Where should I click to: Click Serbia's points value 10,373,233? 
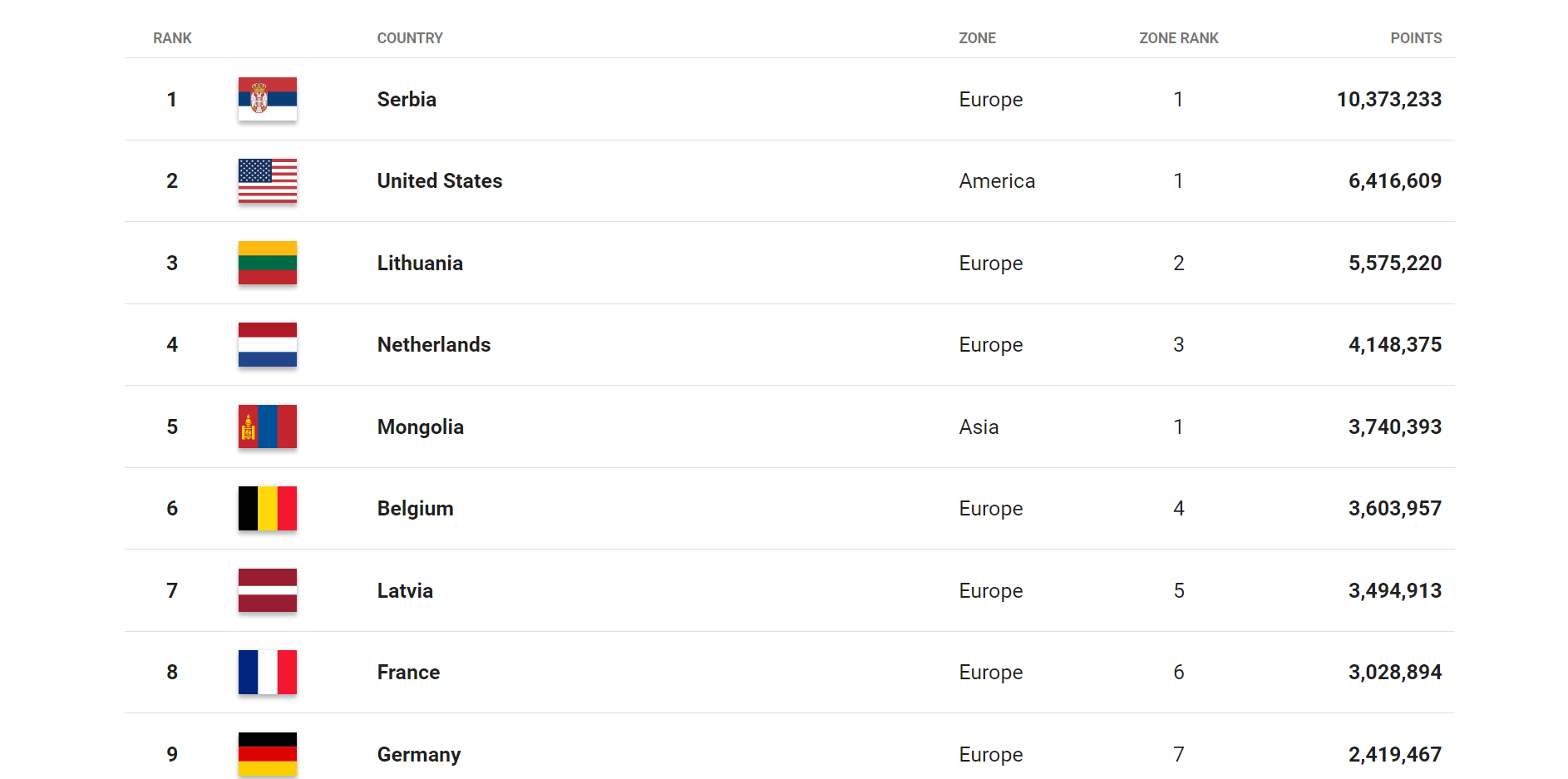point(1389,99)
